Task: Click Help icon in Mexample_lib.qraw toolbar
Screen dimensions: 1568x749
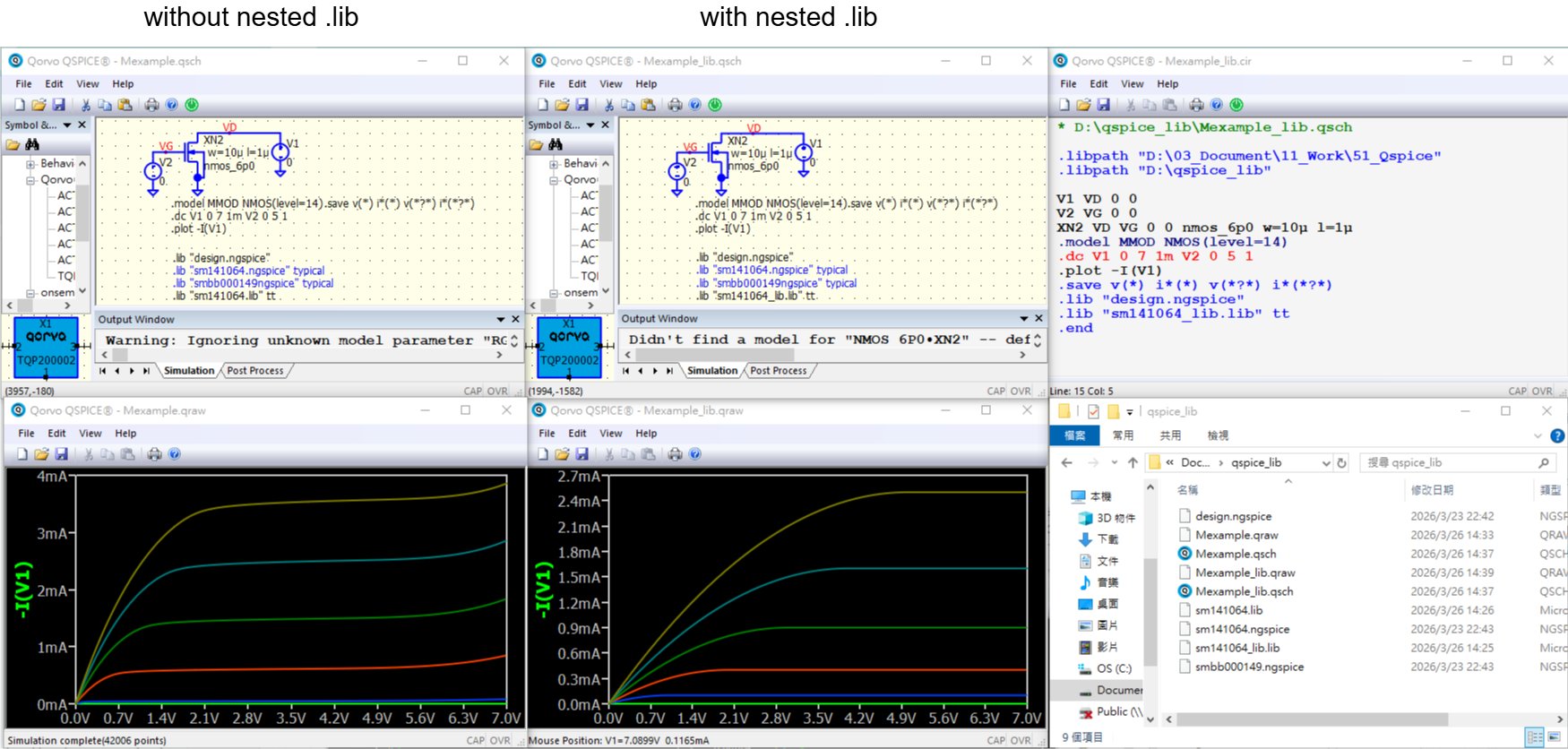Action: (x=694, y=454)
